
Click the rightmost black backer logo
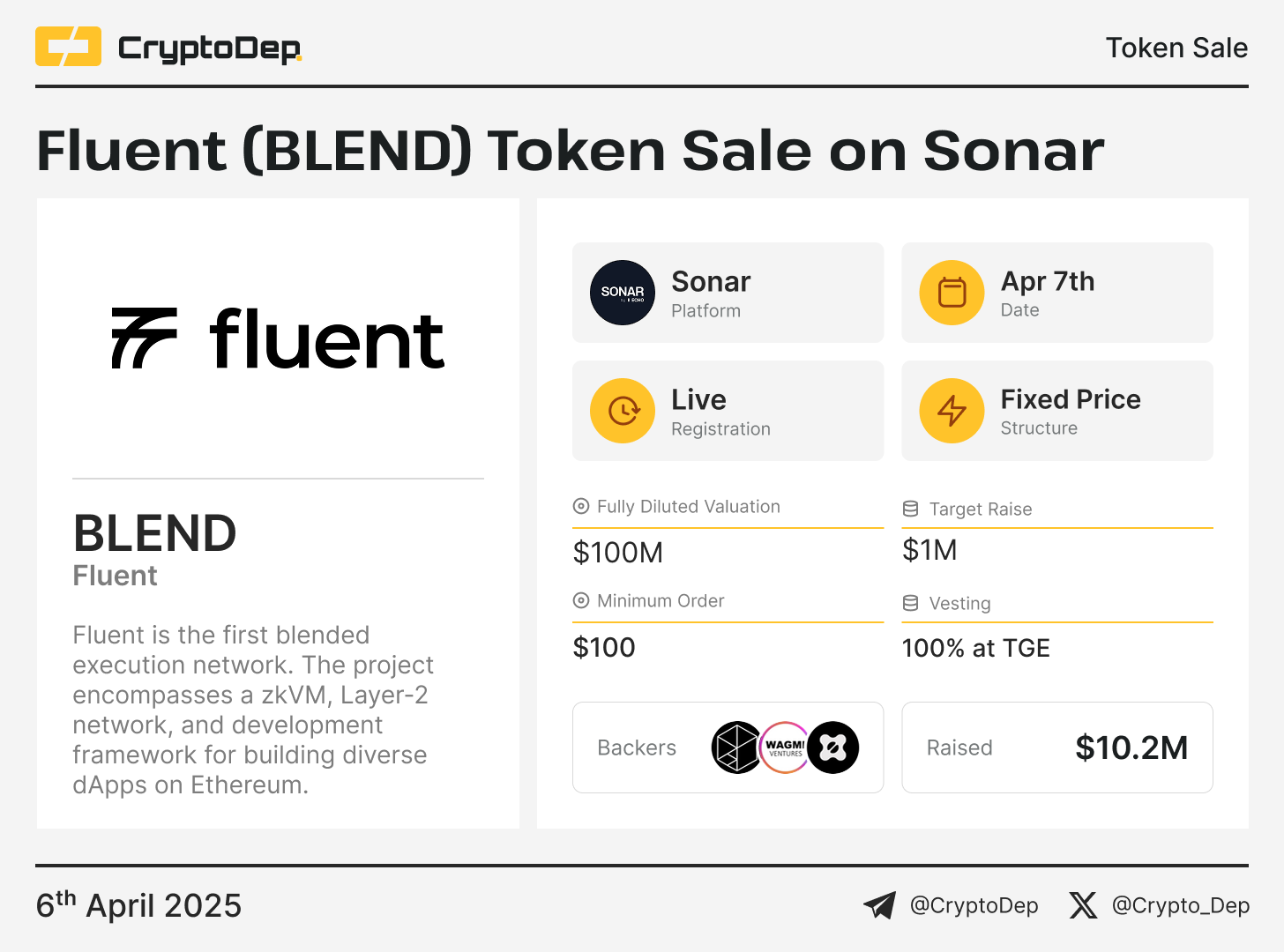pyautogui.click(x=833, y=747)
